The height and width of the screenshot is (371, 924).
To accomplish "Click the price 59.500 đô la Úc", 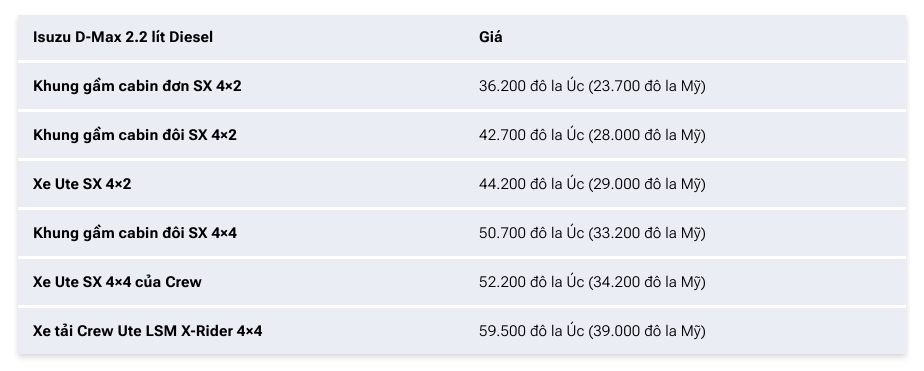I will click(531, 330).
